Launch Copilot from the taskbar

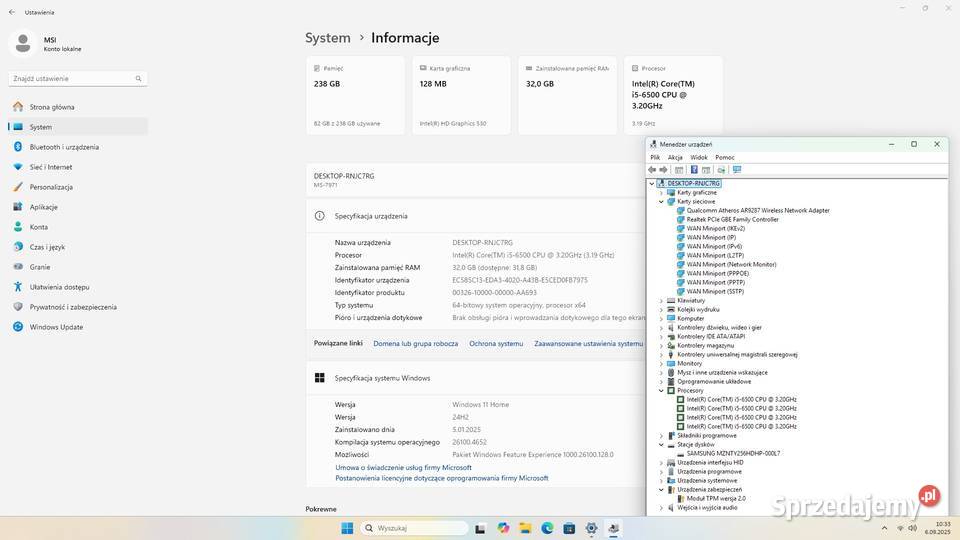[x=503, y=528]
